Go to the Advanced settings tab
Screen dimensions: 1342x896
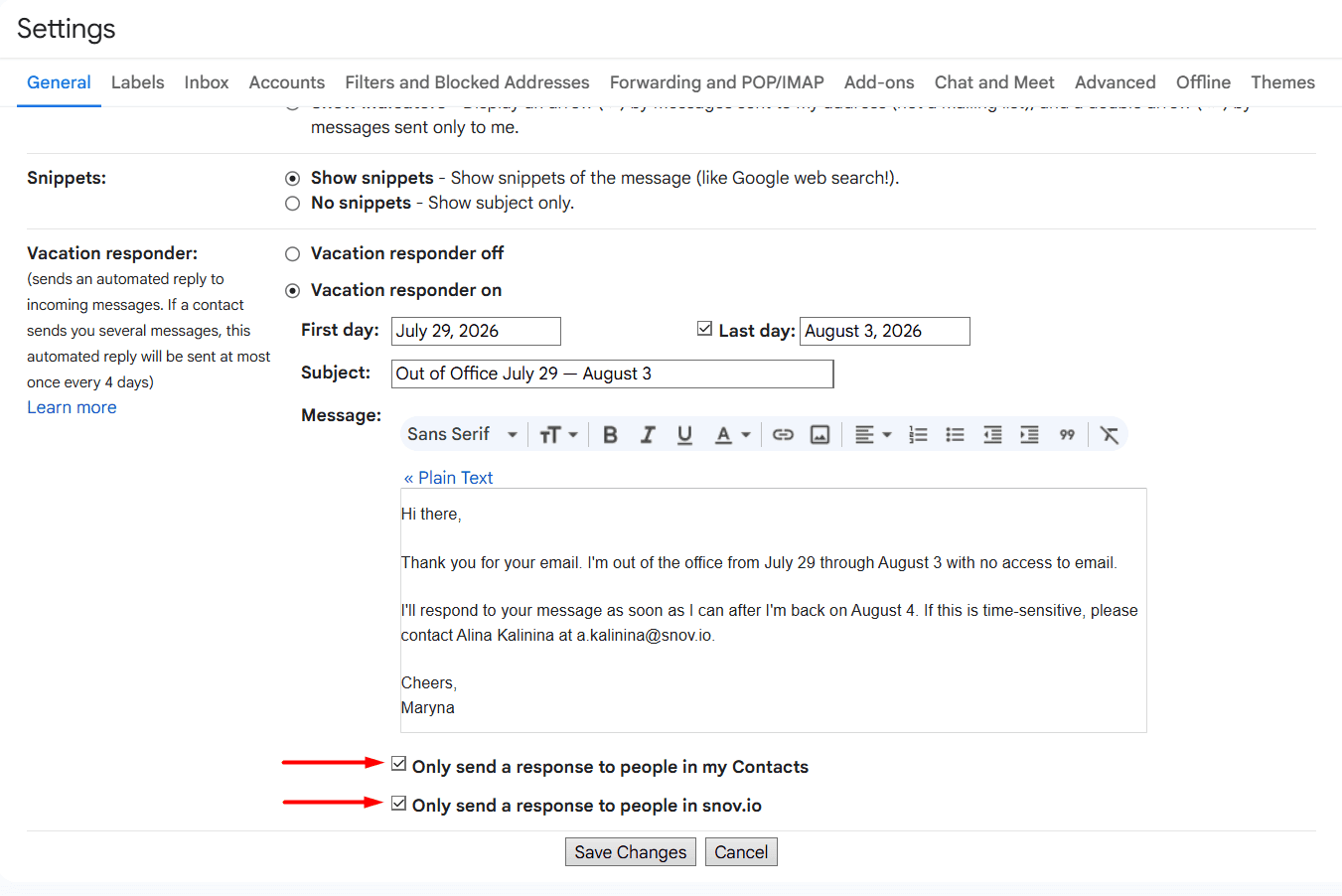click(x=1116, y=82)
